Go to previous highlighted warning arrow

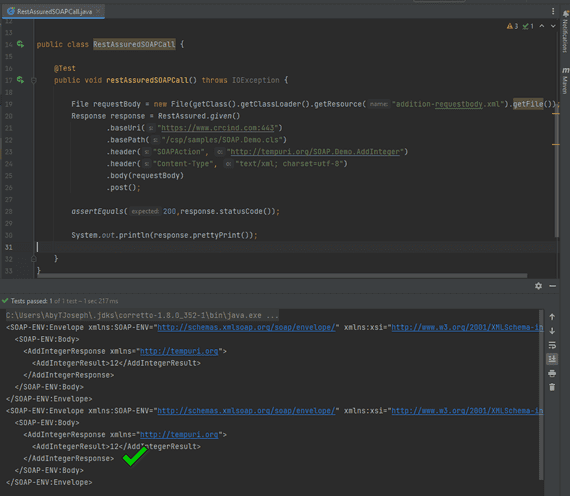tap(542, 26)
